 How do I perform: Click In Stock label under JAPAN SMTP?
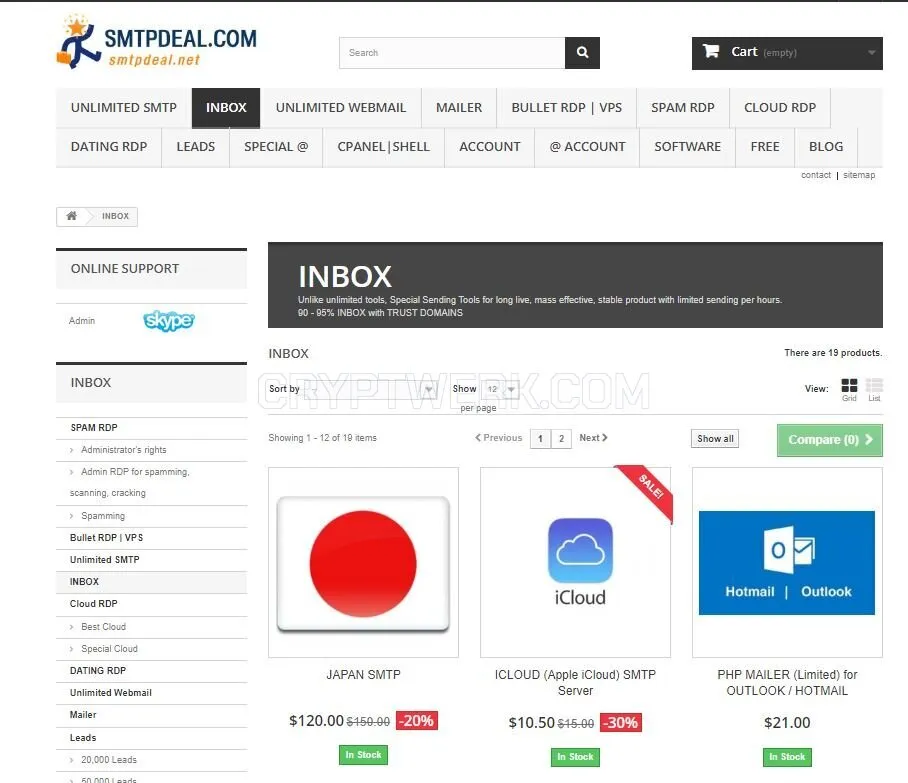pyautogui.click(x=363, y=755)
